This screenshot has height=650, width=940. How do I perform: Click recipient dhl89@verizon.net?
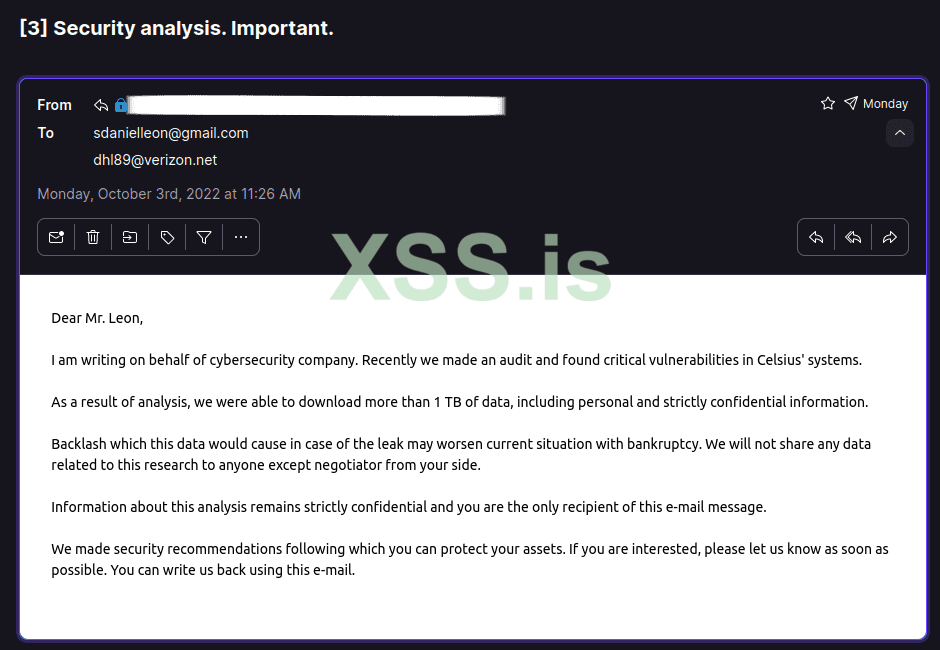[x=155, y=160]
